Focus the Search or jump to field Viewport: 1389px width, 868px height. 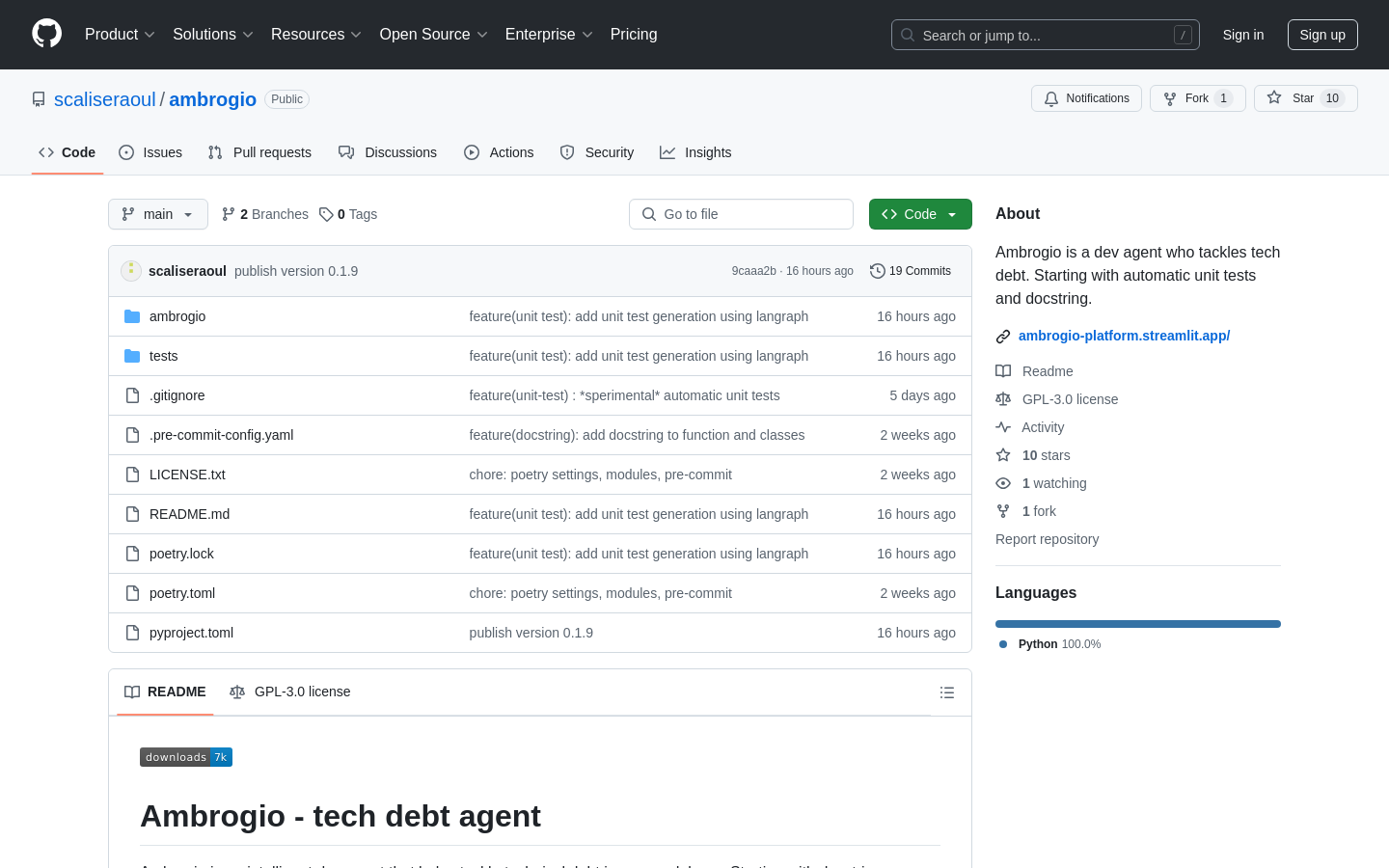pyautogui.click(x=1046, y=35)
